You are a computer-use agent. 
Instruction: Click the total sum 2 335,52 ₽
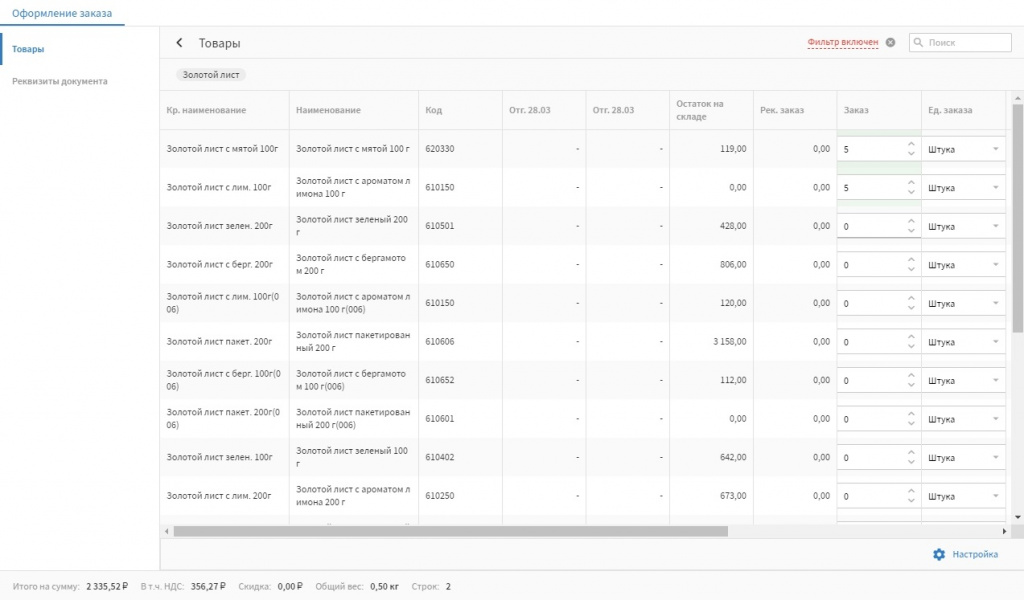[107, 586]
